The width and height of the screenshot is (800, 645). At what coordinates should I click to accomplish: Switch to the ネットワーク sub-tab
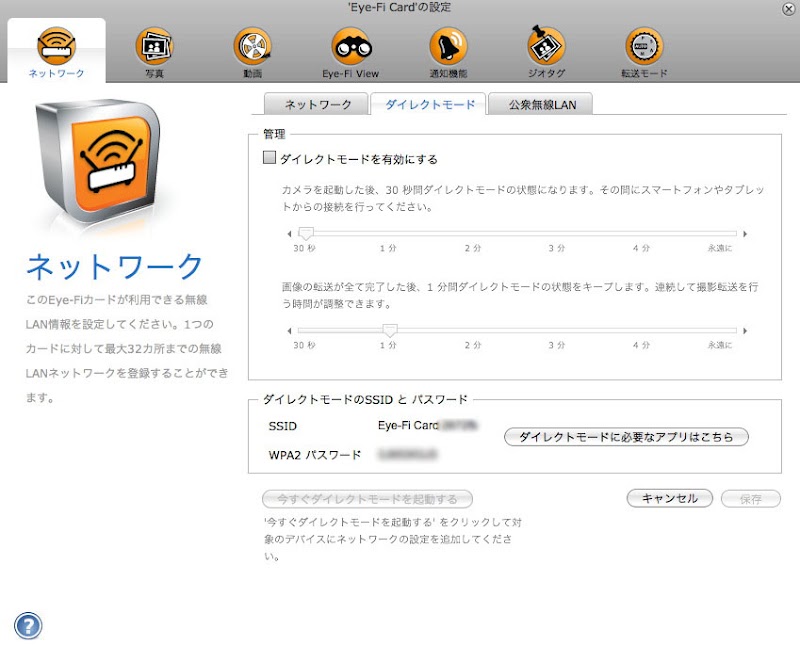point(316,104)
